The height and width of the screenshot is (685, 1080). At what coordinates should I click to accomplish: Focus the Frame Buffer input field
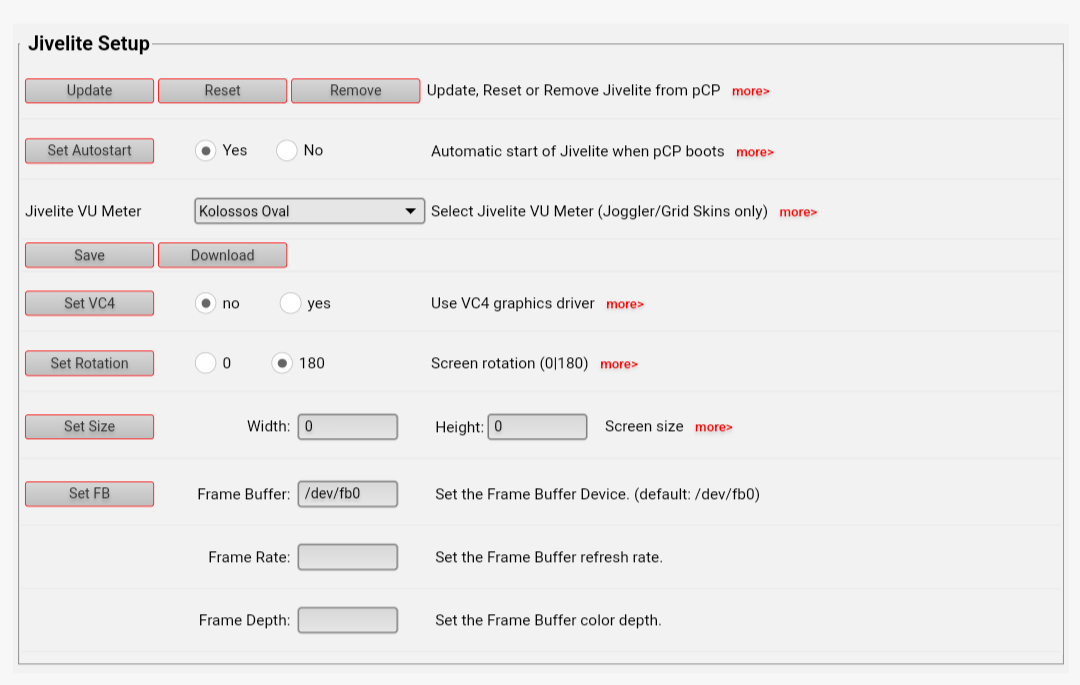[x=348, y=494]
